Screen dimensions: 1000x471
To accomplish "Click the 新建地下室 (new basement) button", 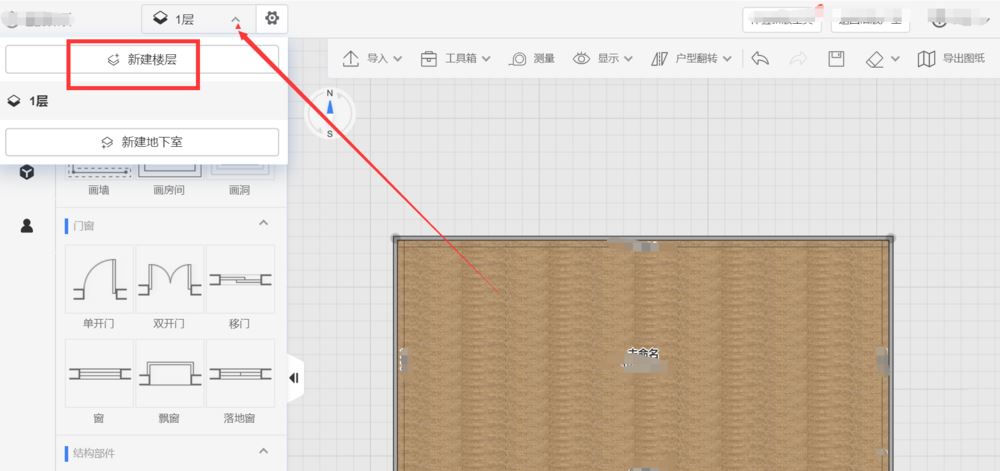I will 142,142.
